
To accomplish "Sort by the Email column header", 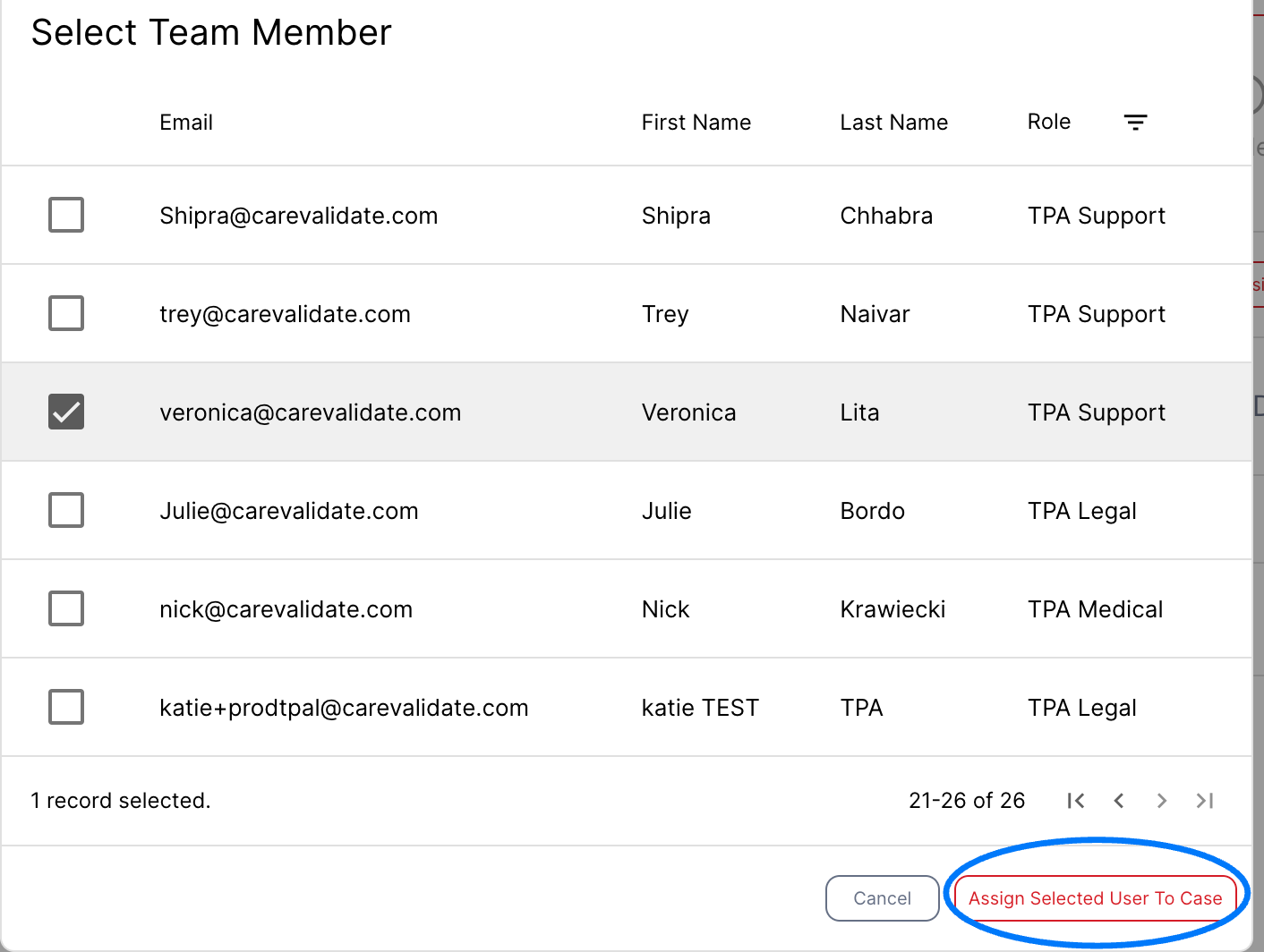I will click(186, 123).
